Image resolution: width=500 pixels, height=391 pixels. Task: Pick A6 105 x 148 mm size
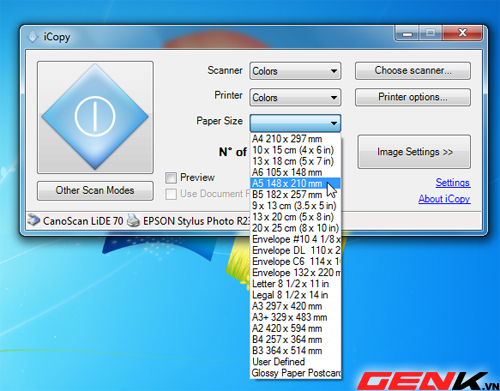295,172
